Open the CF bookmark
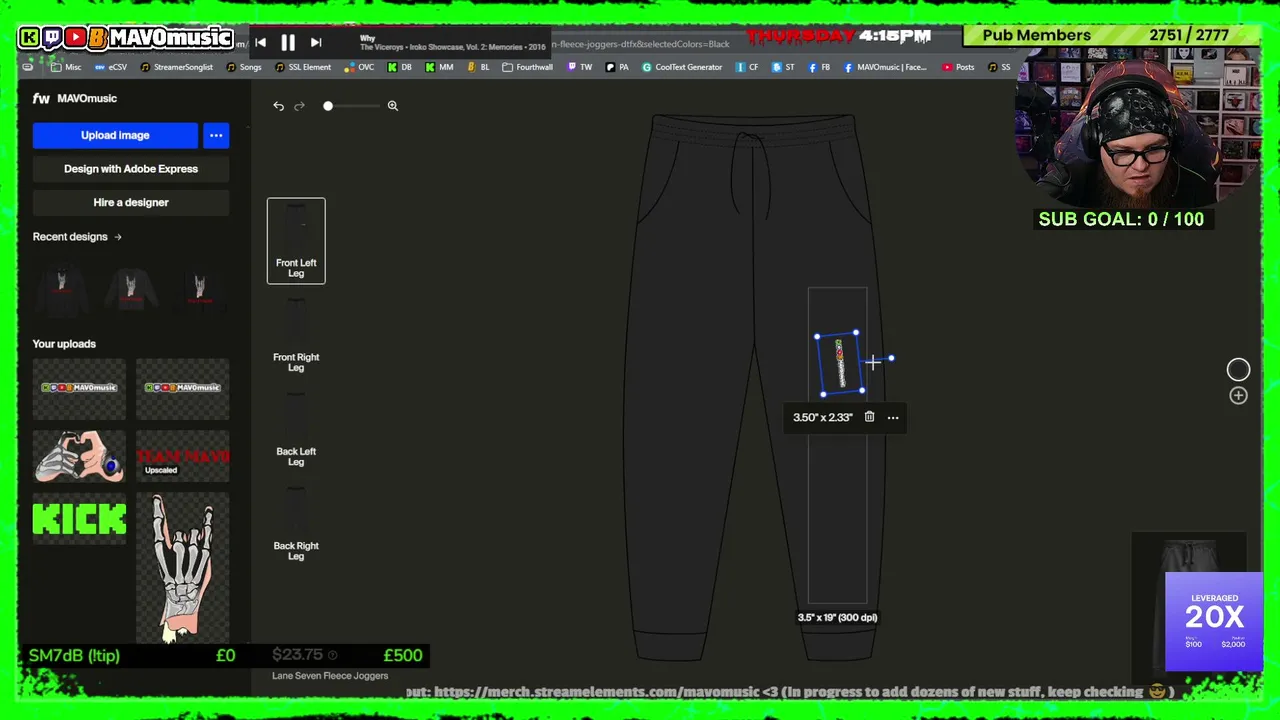Screen dimensions: 1280x720 click(x=747, y=67)
